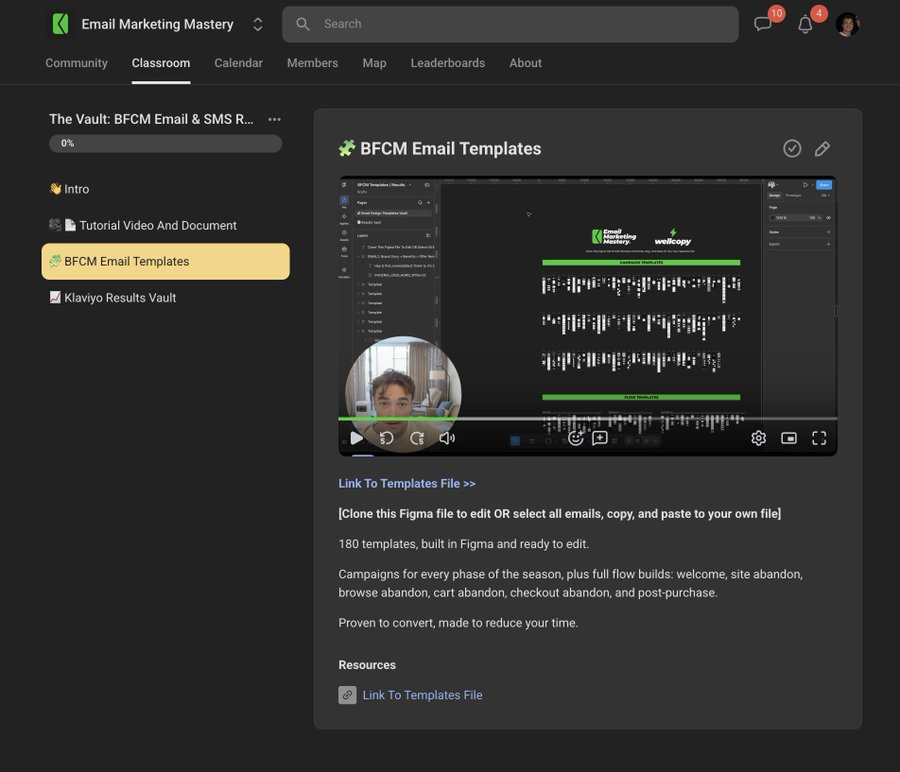Enter fullscreen video mode
This screenshot has width=900, height=772.
click(819, 439)
